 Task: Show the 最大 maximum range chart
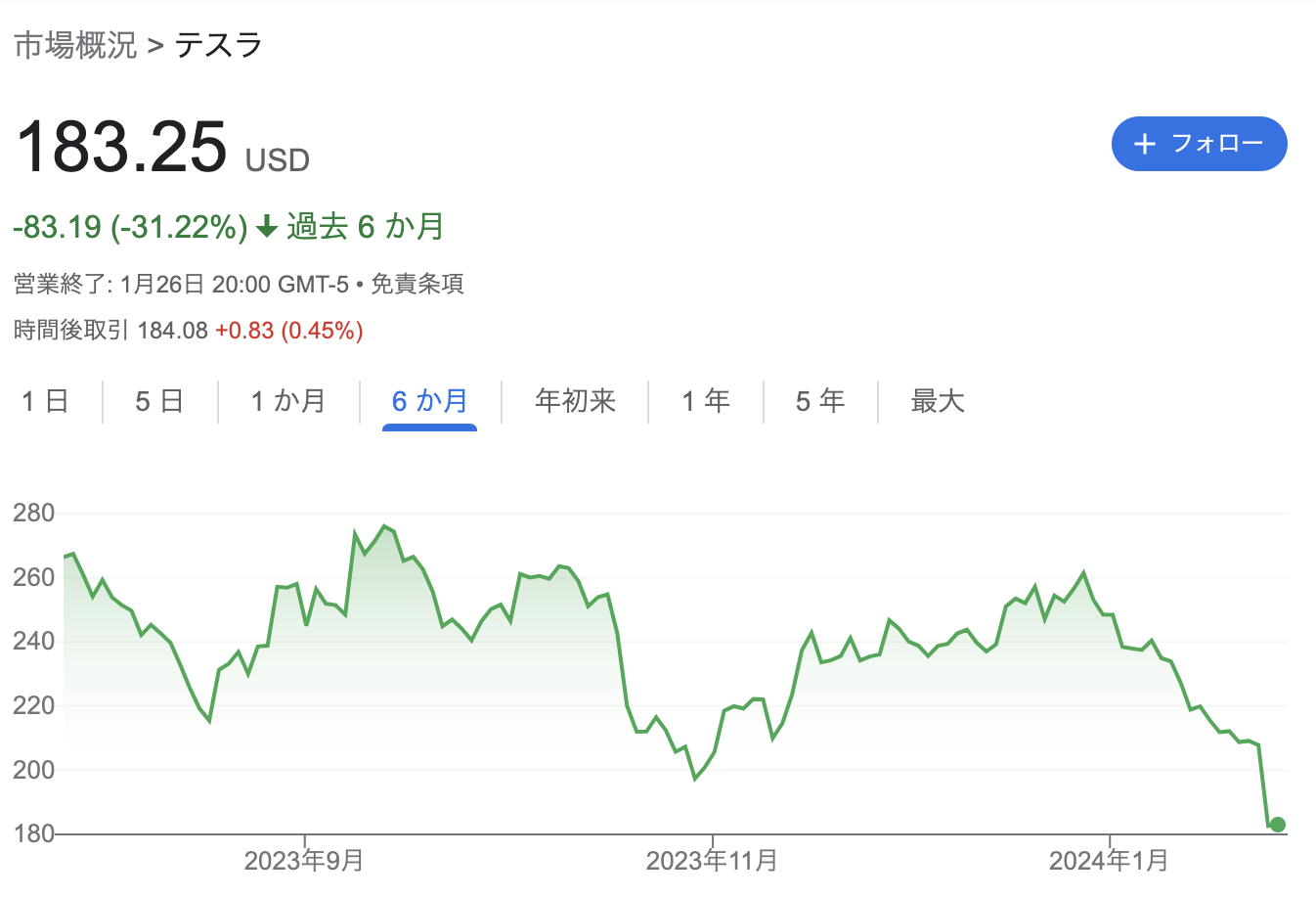pos(938,401)
